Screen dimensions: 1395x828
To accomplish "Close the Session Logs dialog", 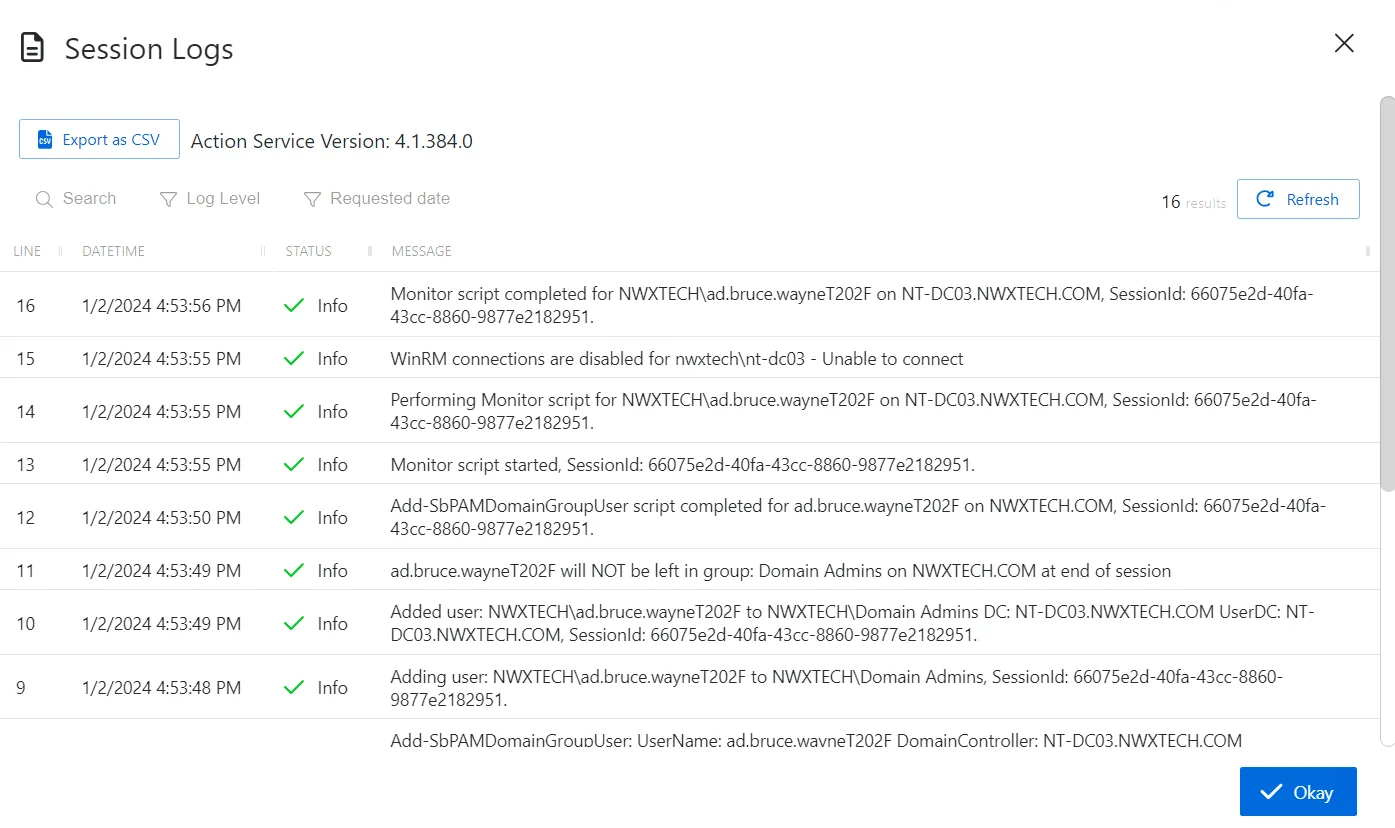I will pos(1344,43).
